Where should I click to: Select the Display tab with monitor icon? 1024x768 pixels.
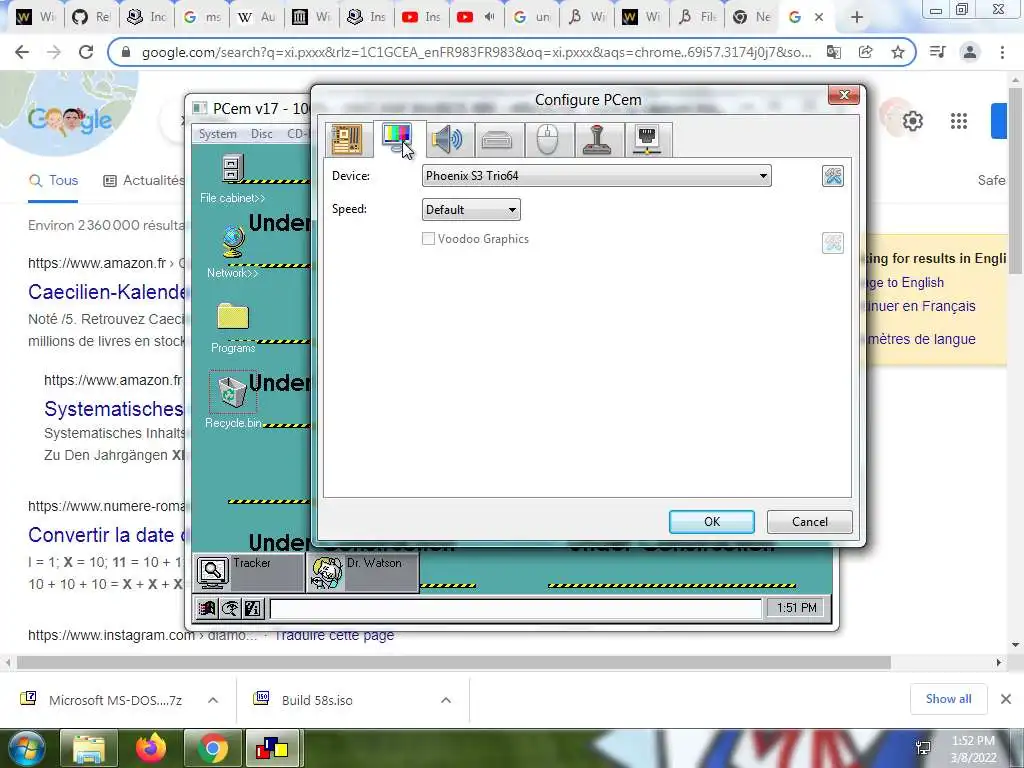point(398,138)
